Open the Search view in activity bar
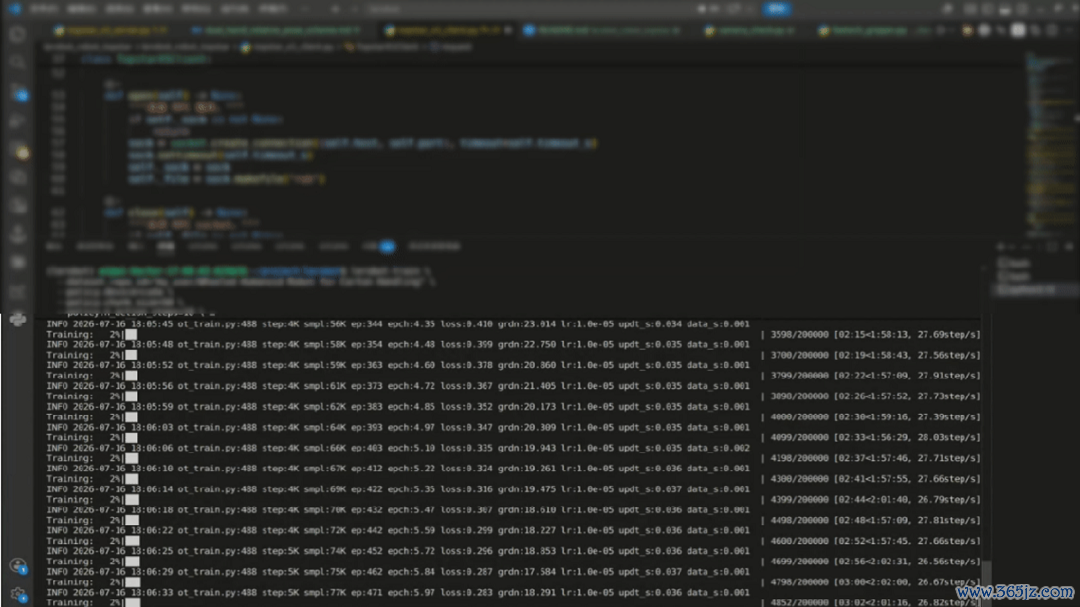Viewport: 1080px width, 607px height. point(18,63)
